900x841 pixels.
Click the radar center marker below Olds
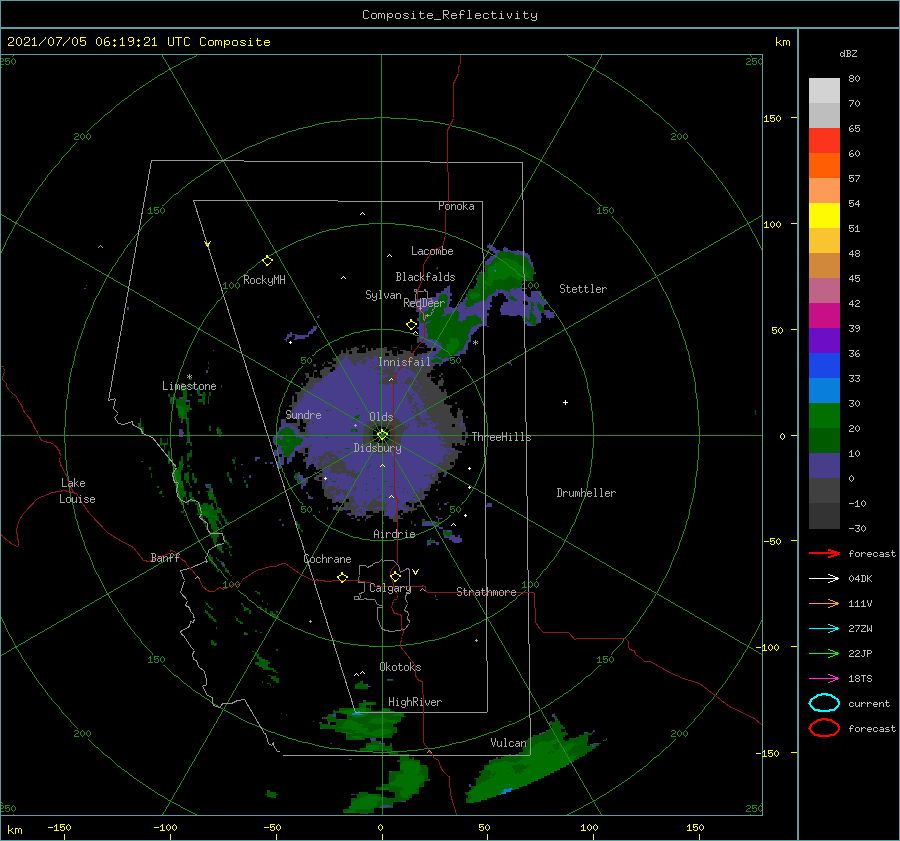pyautogui.click(x=382, y=435)
